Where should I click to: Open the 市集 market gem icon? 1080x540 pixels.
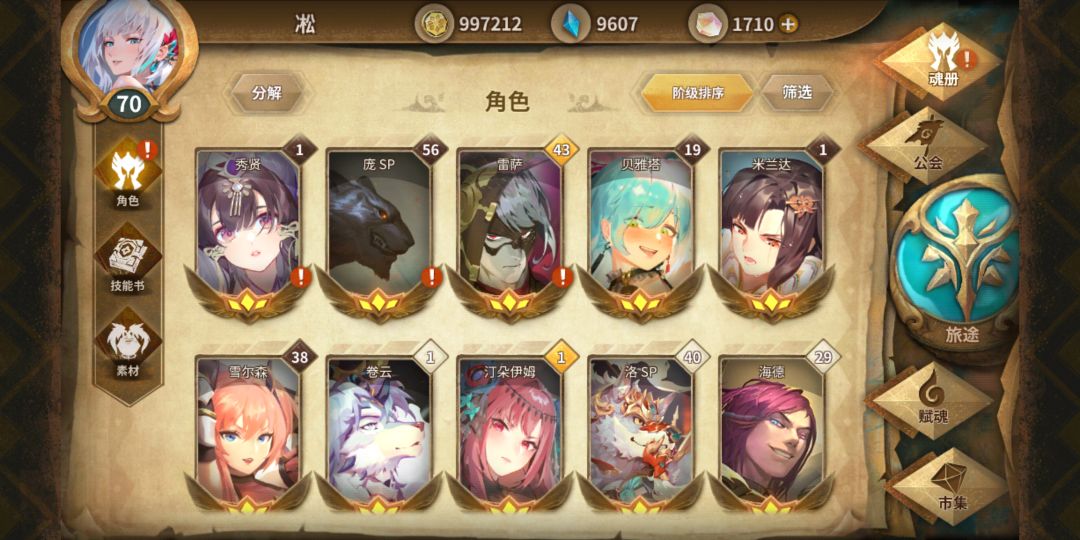click(x=953, y=486)
